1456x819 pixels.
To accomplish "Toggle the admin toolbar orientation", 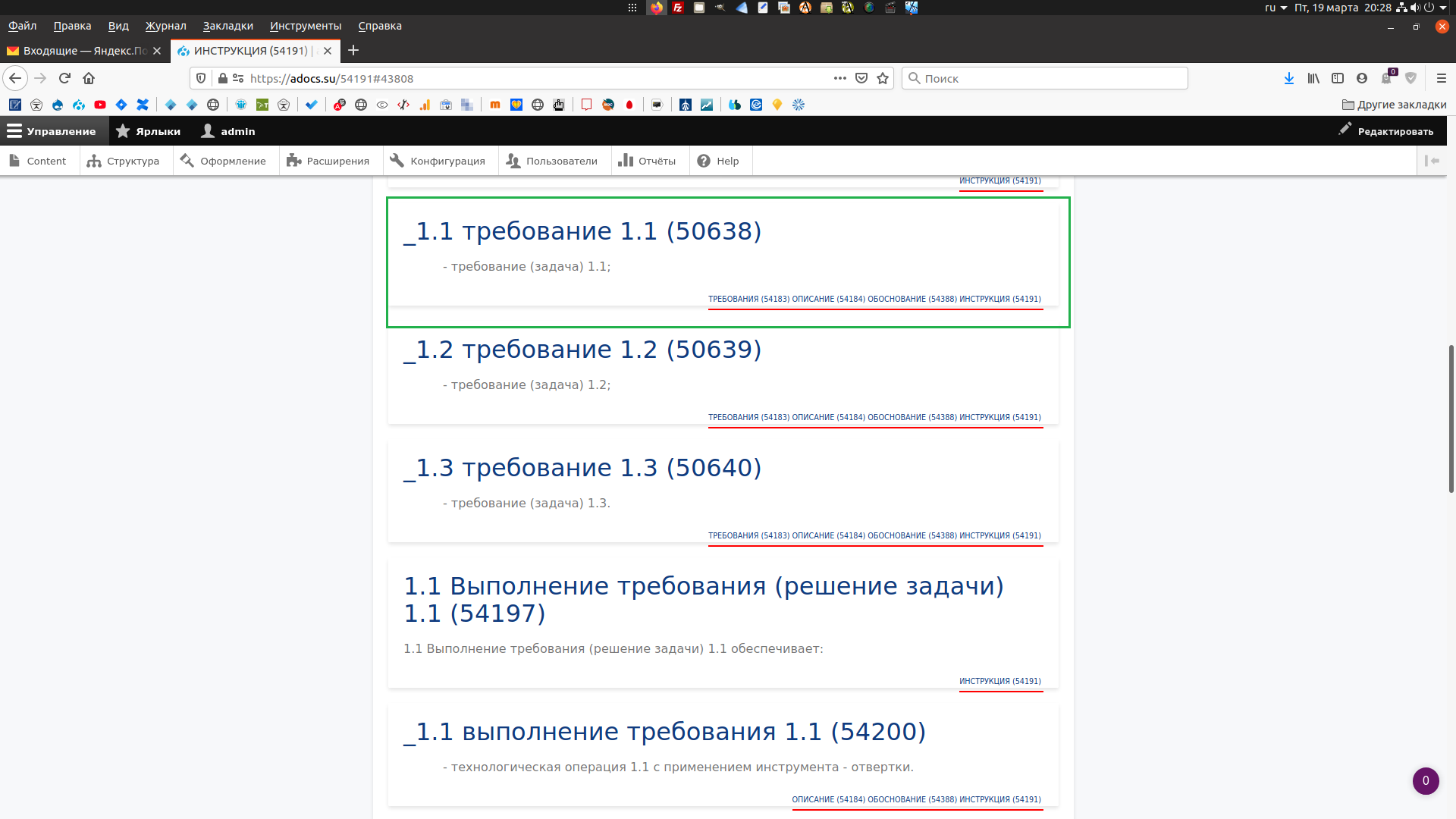I will click(x=1432, y=161).
